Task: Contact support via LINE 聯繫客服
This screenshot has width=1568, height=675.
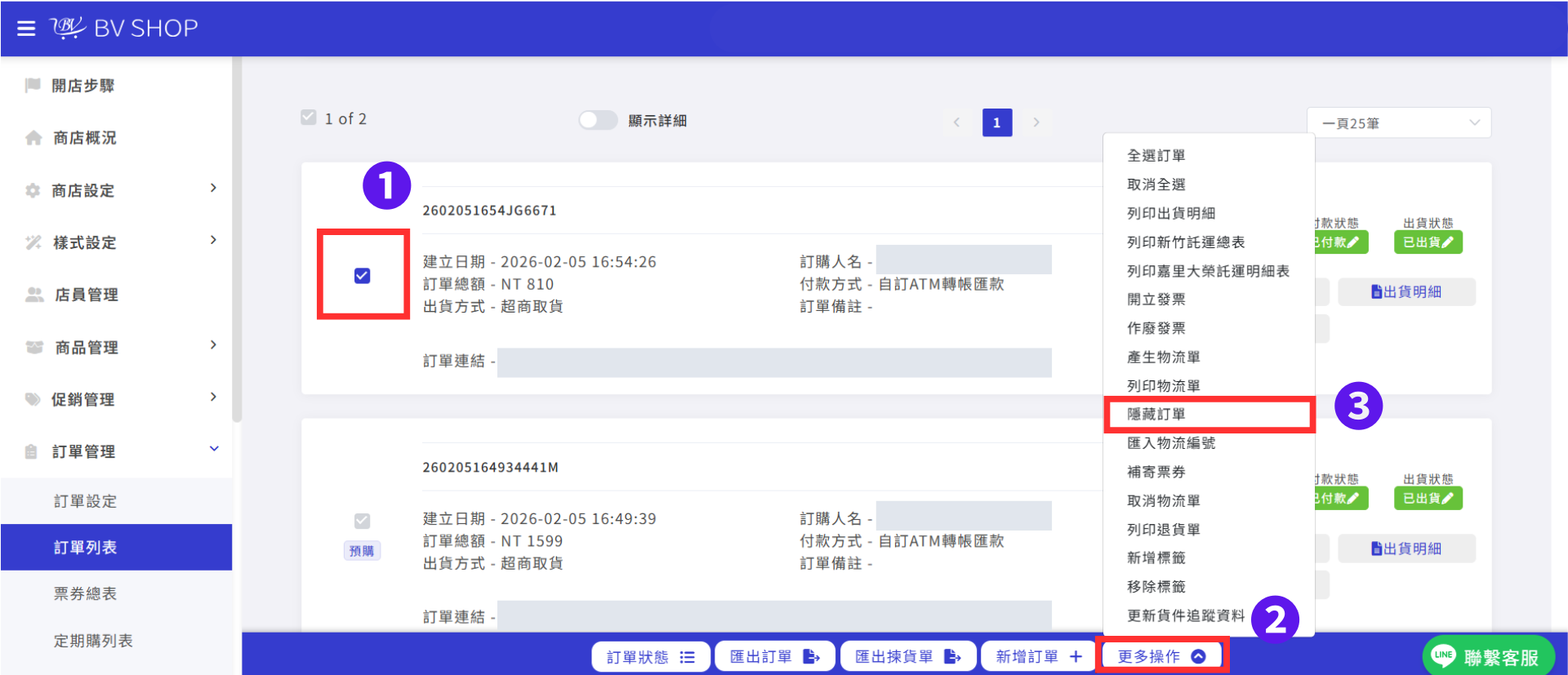Action: tap(1488, 656)
